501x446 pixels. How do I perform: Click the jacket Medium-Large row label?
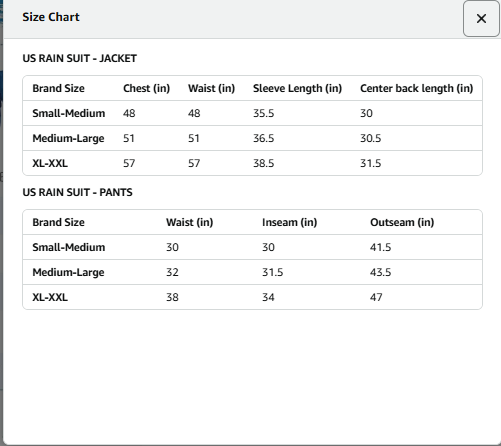click(68, 138)
